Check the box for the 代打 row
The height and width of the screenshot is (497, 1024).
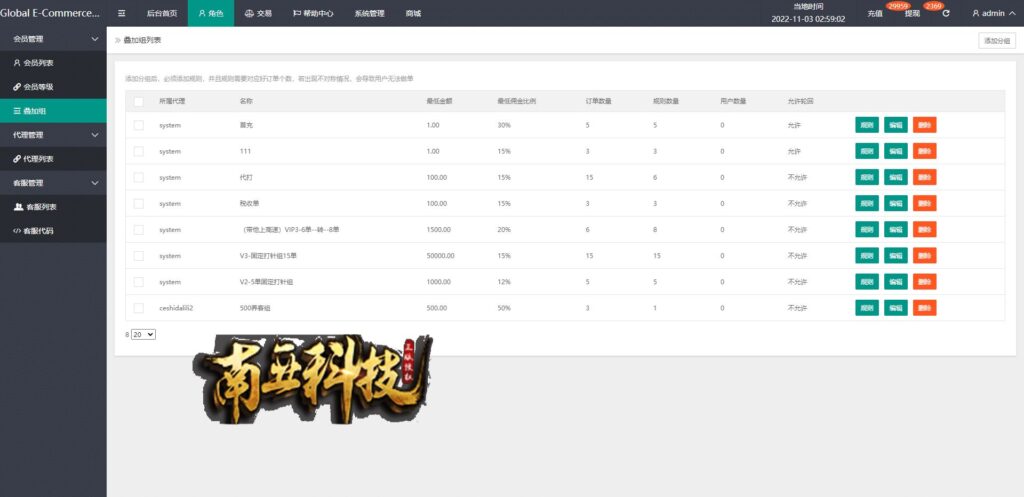click(x=138, y=177)
